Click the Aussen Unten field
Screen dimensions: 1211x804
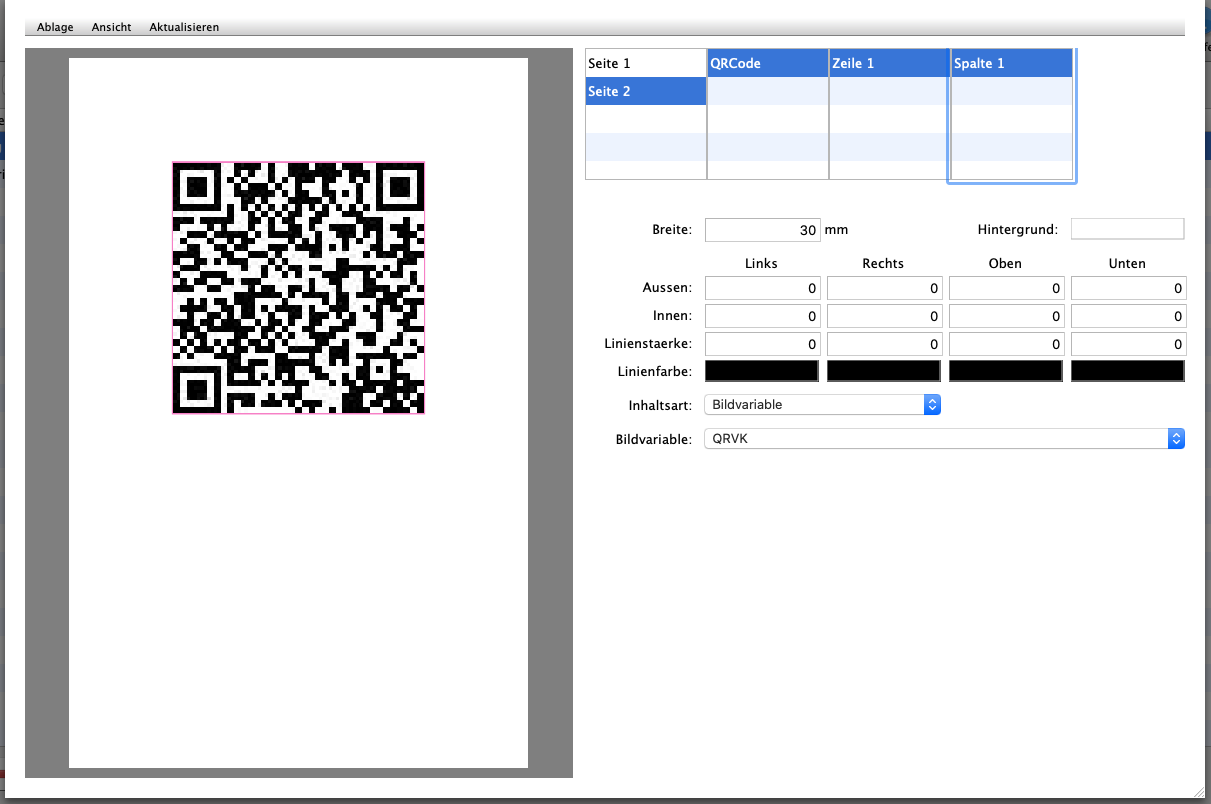(1129, 288)
